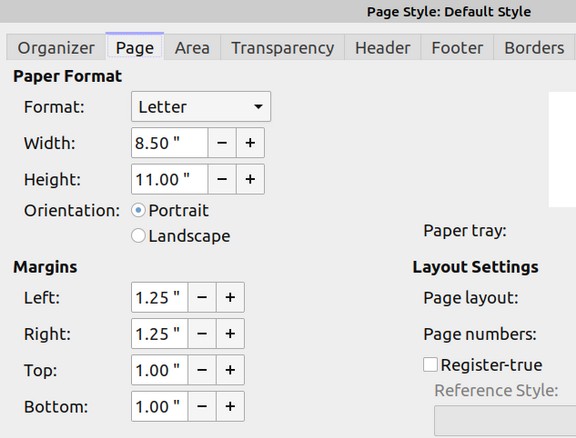Increase Left margin with plus button

[x=230, y=297]
